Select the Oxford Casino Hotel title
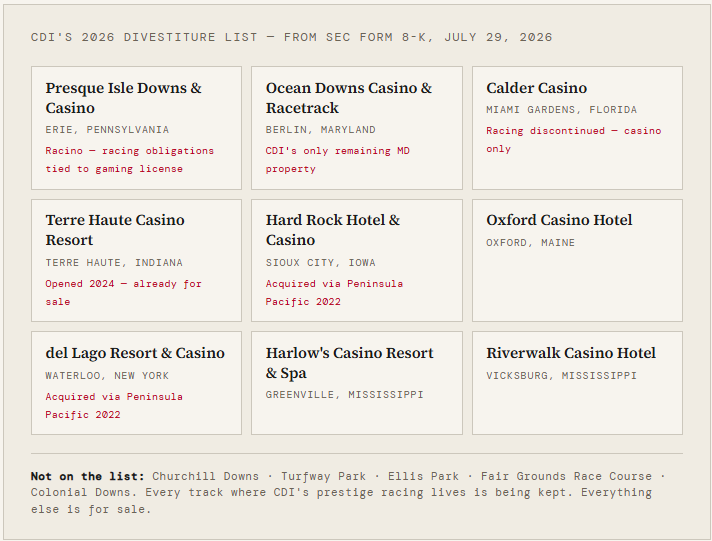This screenshot has height=541, width=712. [559, 220]
